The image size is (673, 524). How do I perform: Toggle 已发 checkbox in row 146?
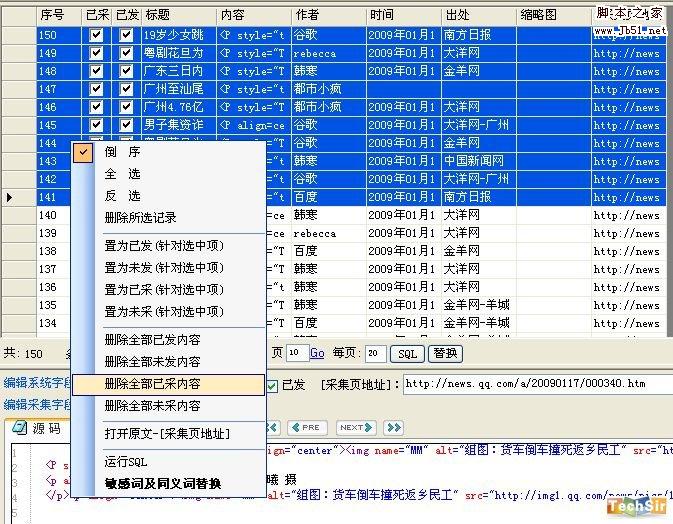(126, 107)
